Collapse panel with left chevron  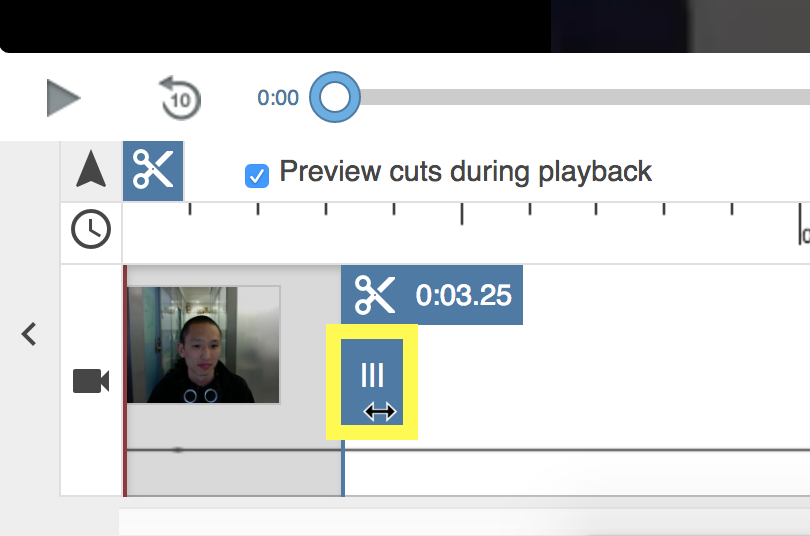(29, 334)
